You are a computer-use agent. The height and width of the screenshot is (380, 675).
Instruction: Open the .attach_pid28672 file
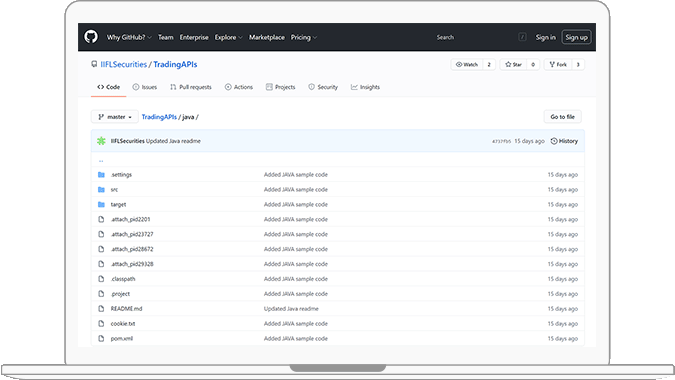[132, 249]
